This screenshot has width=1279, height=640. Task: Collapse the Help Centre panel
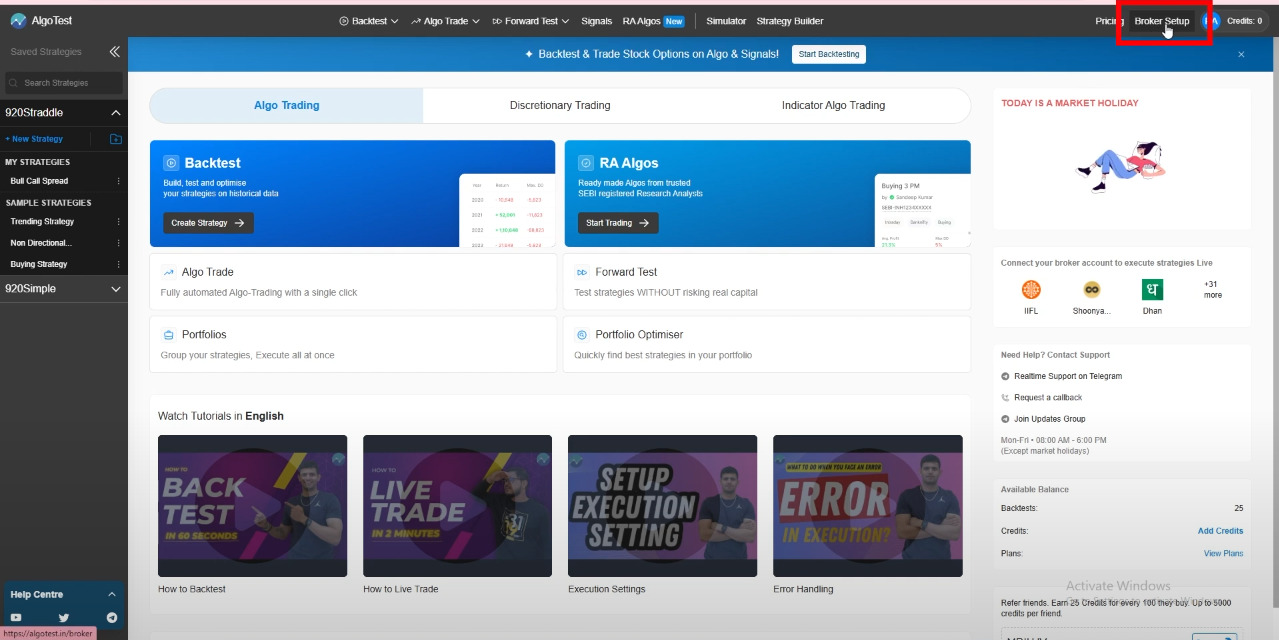[112, 594]
